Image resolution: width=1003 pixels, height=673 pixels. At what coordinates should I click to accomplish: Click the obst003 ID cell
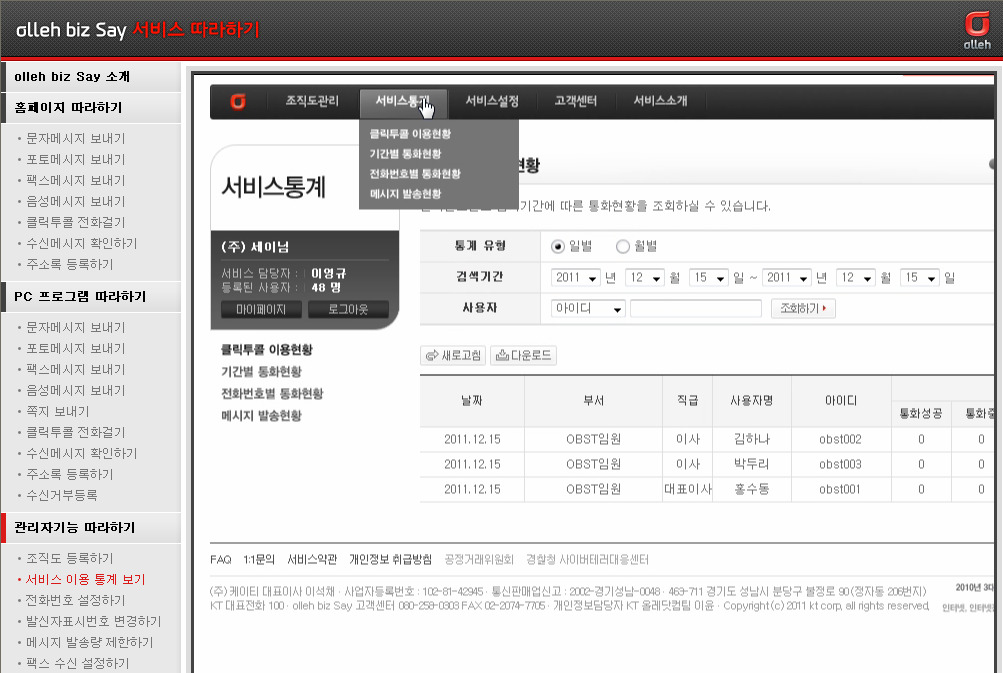841,464
